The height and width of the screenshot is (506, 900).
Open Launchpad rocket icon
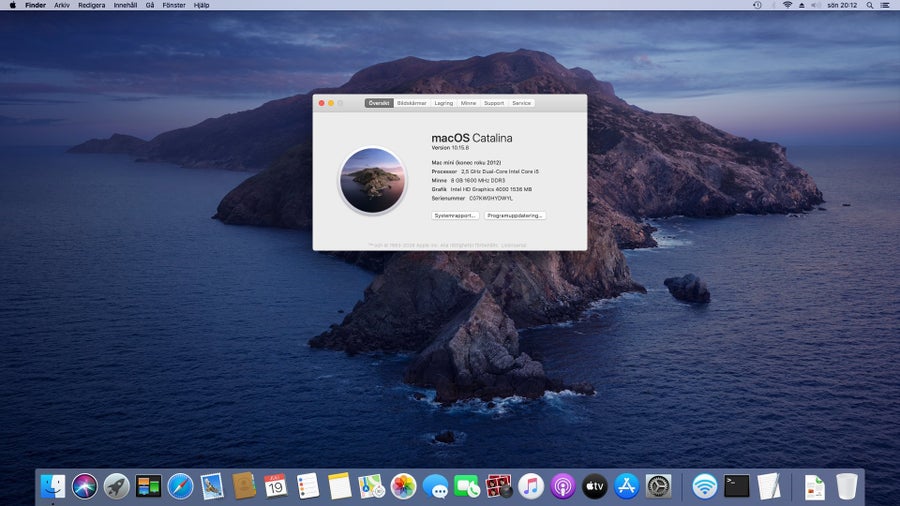coord(117,486)
